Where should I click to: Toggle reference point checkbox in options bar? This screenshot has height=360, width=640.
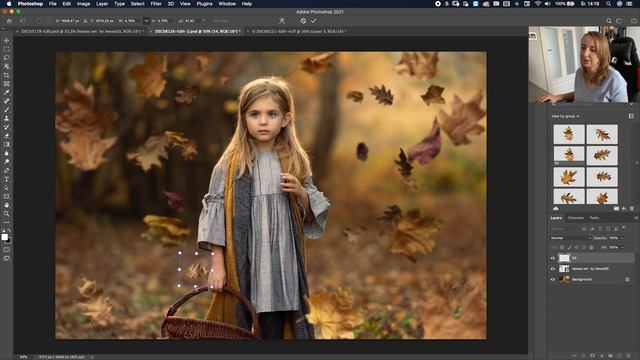pos(39,21)
